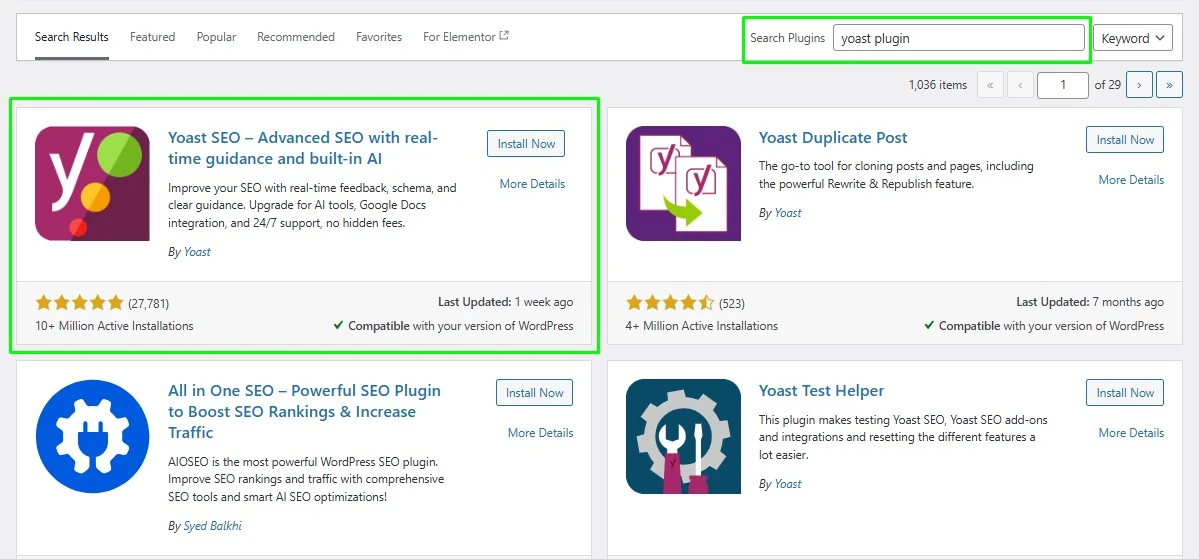The height and width of the screenshot is (559, 1199).
Task: Install the Yoast SEO plugin now
Action: pos(526,144)
